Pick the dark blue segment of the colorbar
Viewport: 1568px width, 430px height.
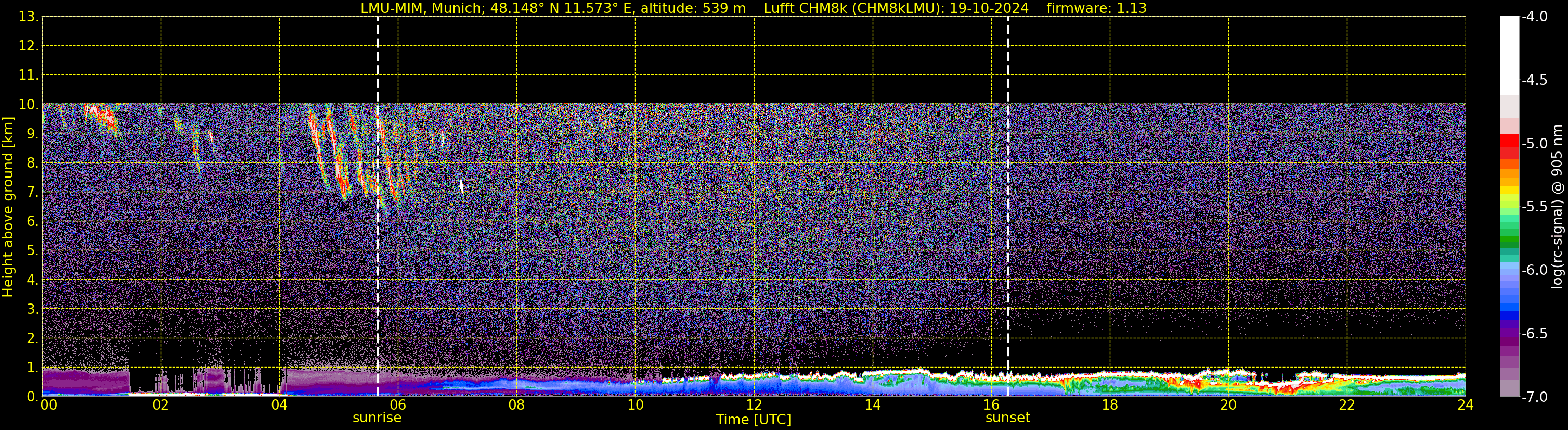(x=1509, y=315)
